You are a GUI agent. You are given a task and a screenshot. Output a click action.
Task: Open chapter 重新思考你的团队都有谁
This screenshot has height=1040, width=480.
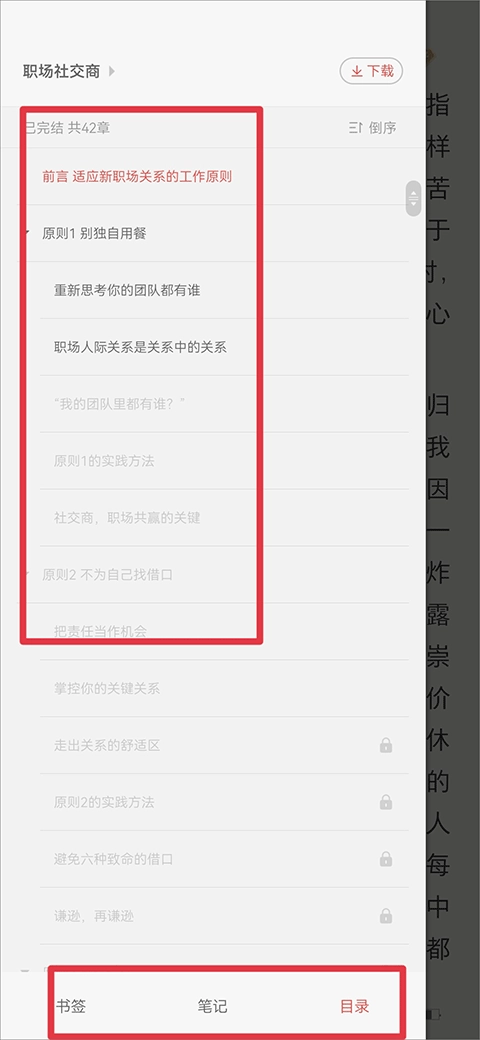tap(127, 290)
